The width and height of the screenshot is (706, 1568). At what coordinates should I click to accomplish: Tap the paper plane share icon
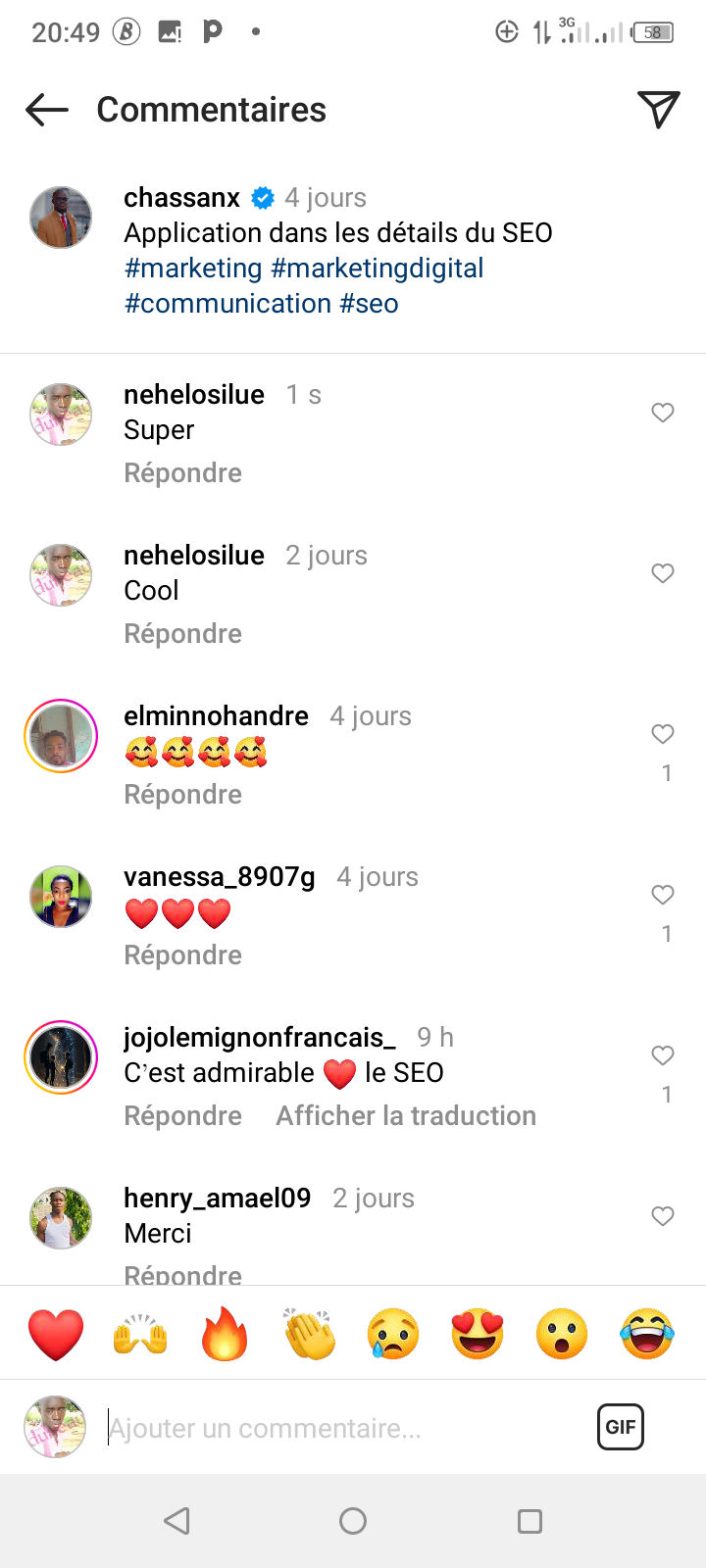click(x=658, y=110)
